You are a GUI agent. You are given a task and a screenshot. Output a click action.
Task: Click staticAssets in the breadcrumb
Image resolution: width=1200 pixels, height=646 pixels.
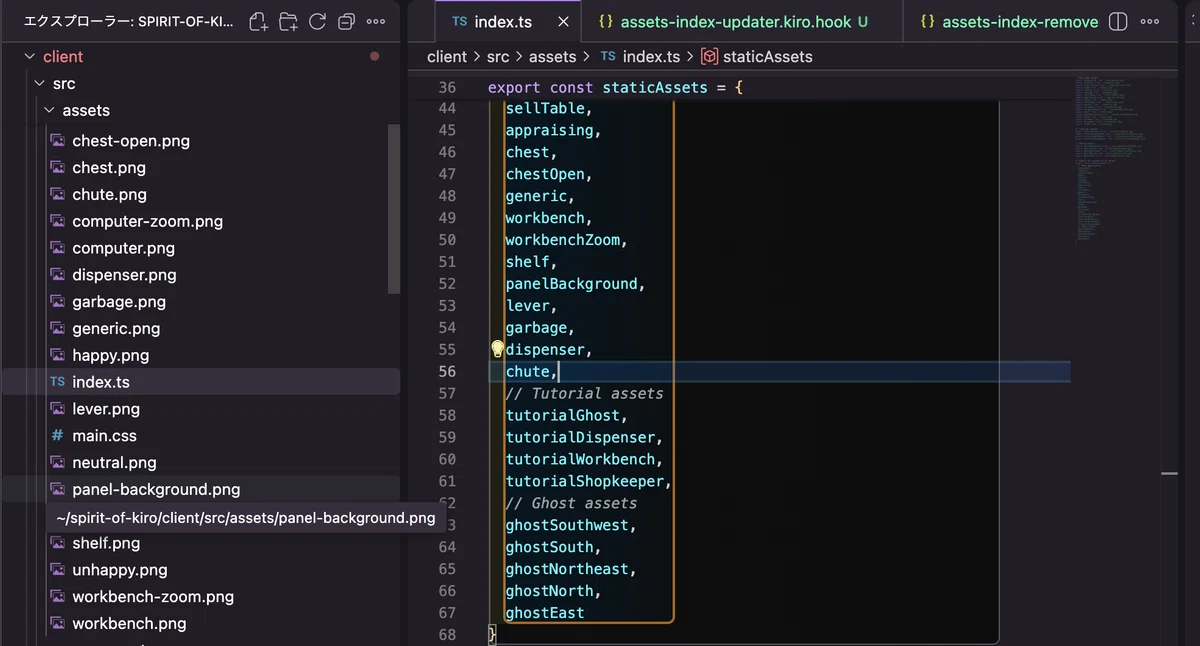[x=767, y=57]
